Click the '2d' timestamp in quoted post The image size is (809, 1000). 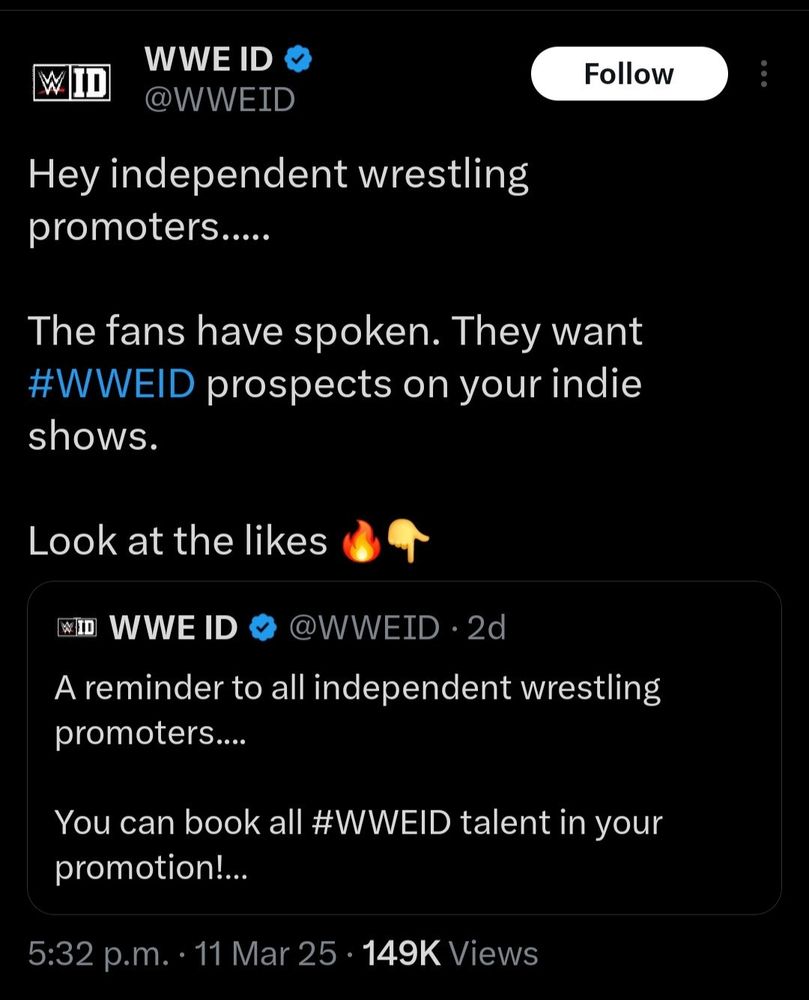[487, 628]
